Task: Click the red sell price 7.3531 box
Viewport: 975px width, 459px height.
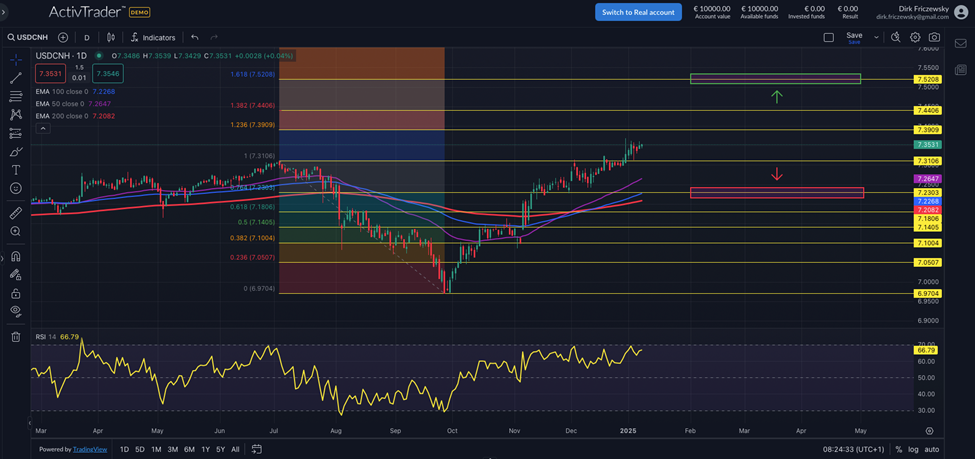Action: [x=49, y=73]
